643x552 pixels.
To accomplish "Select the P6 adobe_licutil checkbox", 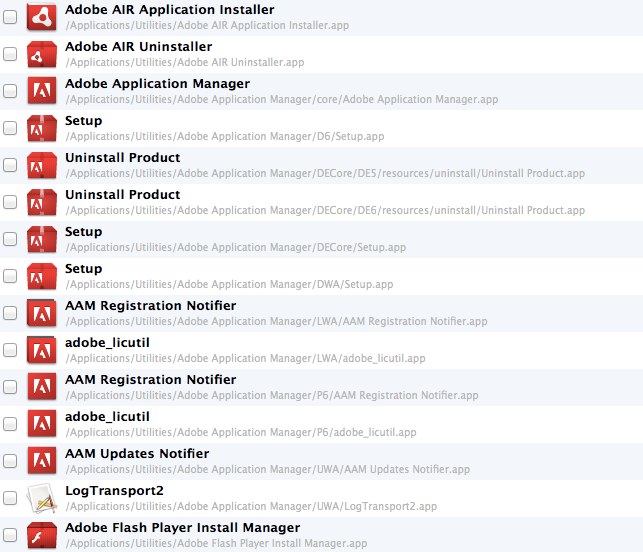I will coord(10,424).
